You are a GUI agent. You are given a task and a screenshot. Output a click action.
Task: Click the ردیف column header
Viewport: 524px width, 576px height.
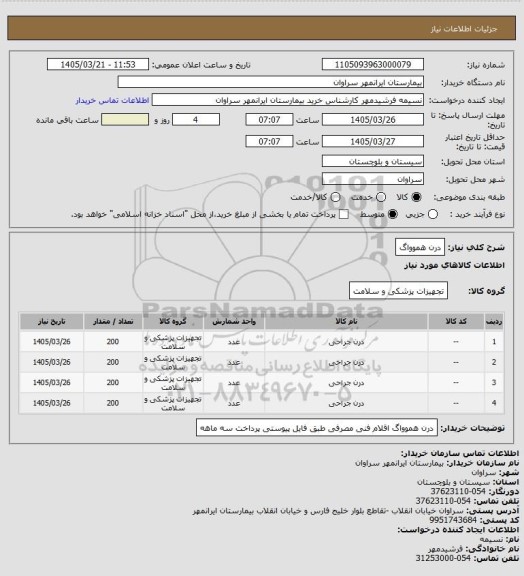tap(494, 321)
